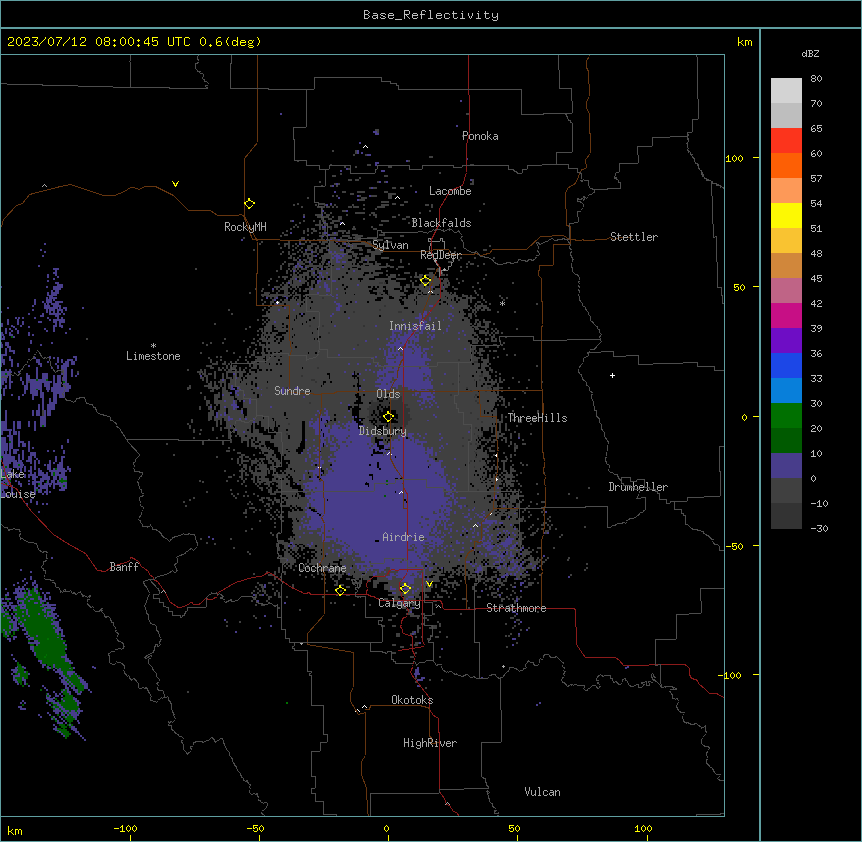The height and width of the screenshot is (842, 862).
Task: Click the orange 60-57 dBZ legend swatch
Action: tap(786, 165)
